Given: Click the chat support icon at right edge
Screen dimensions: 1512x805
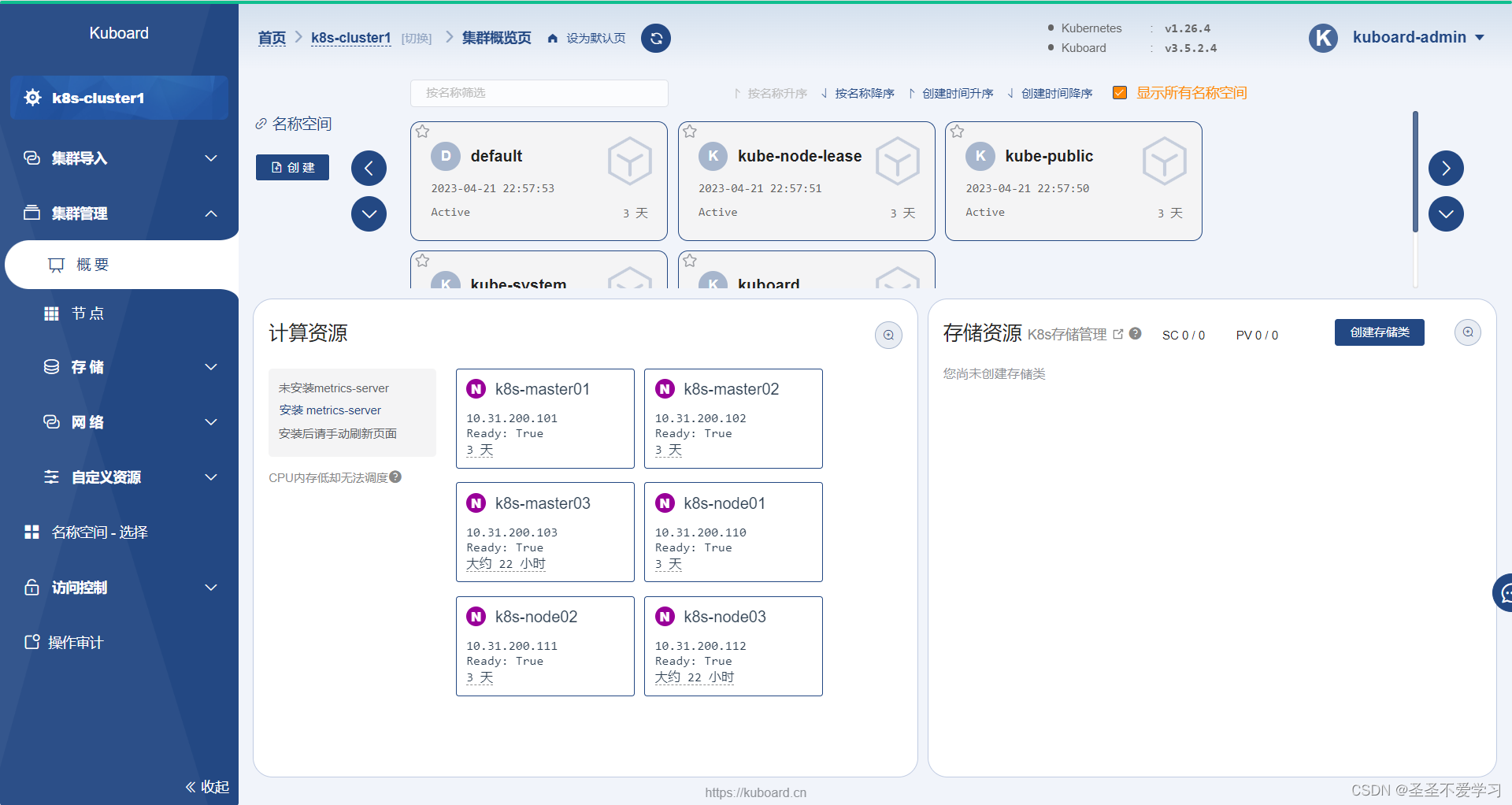Looking at the screenshot, I should click(1503, 592).
